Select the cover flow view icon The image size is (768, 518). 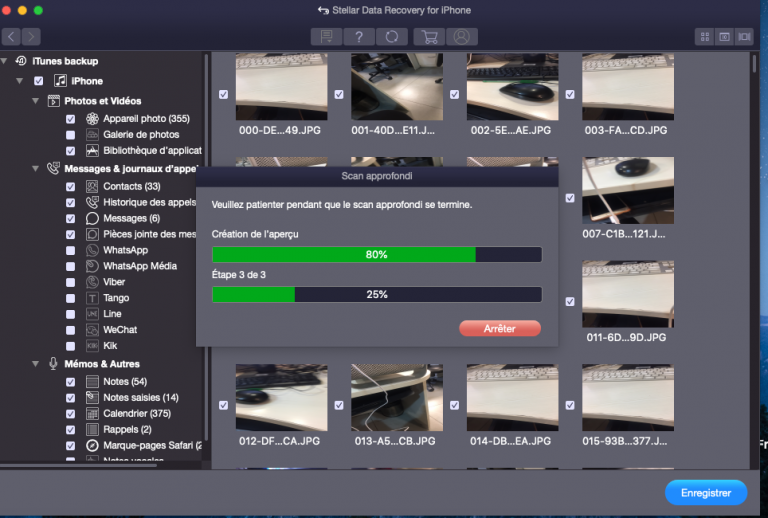744,37
